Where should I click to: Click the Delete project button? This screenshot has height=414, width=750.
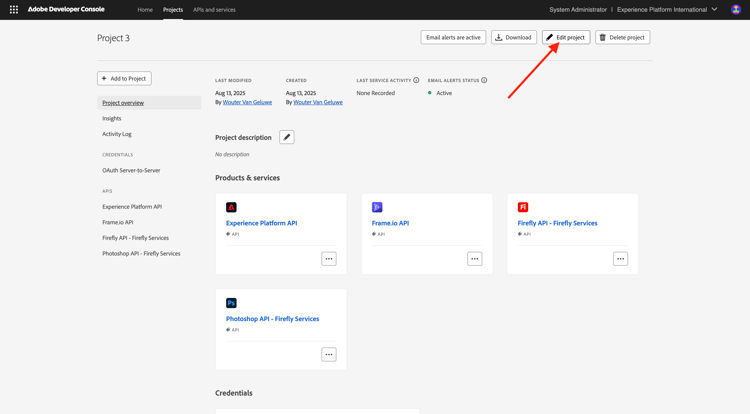point(622,37)
